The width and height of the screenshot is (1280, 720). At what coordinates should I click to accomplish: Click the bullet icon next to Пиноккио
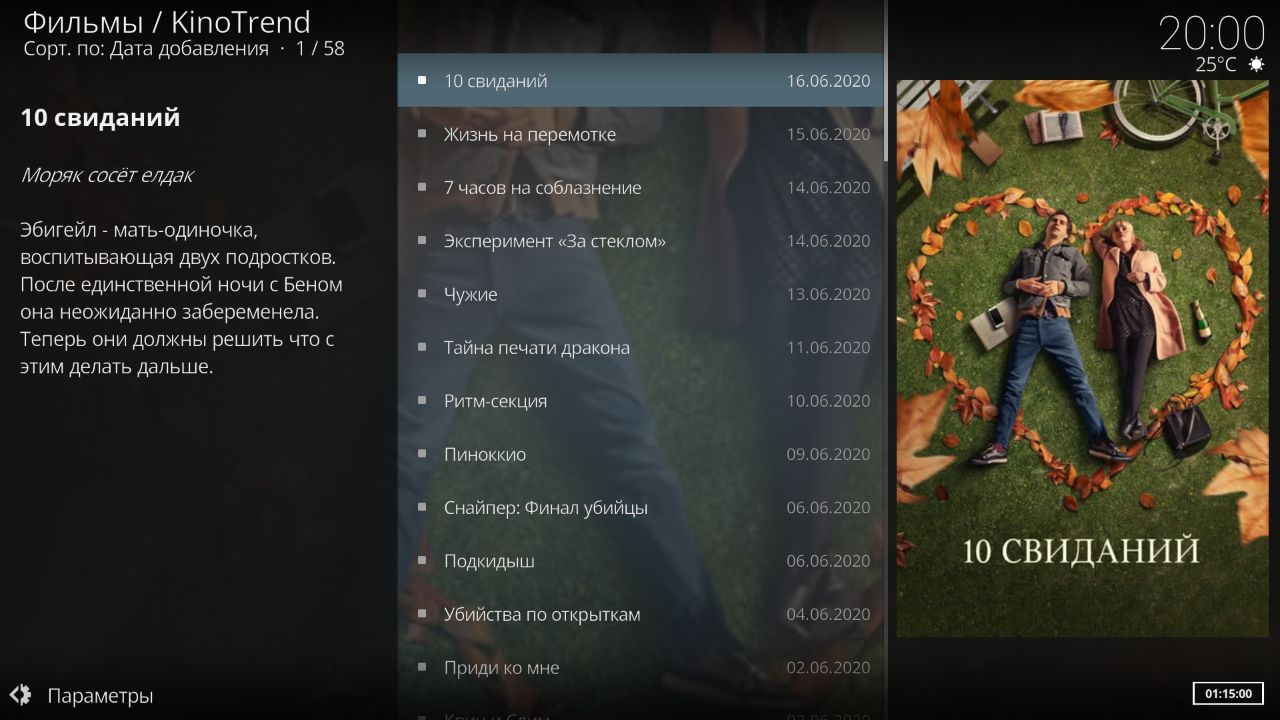(422, 454)
